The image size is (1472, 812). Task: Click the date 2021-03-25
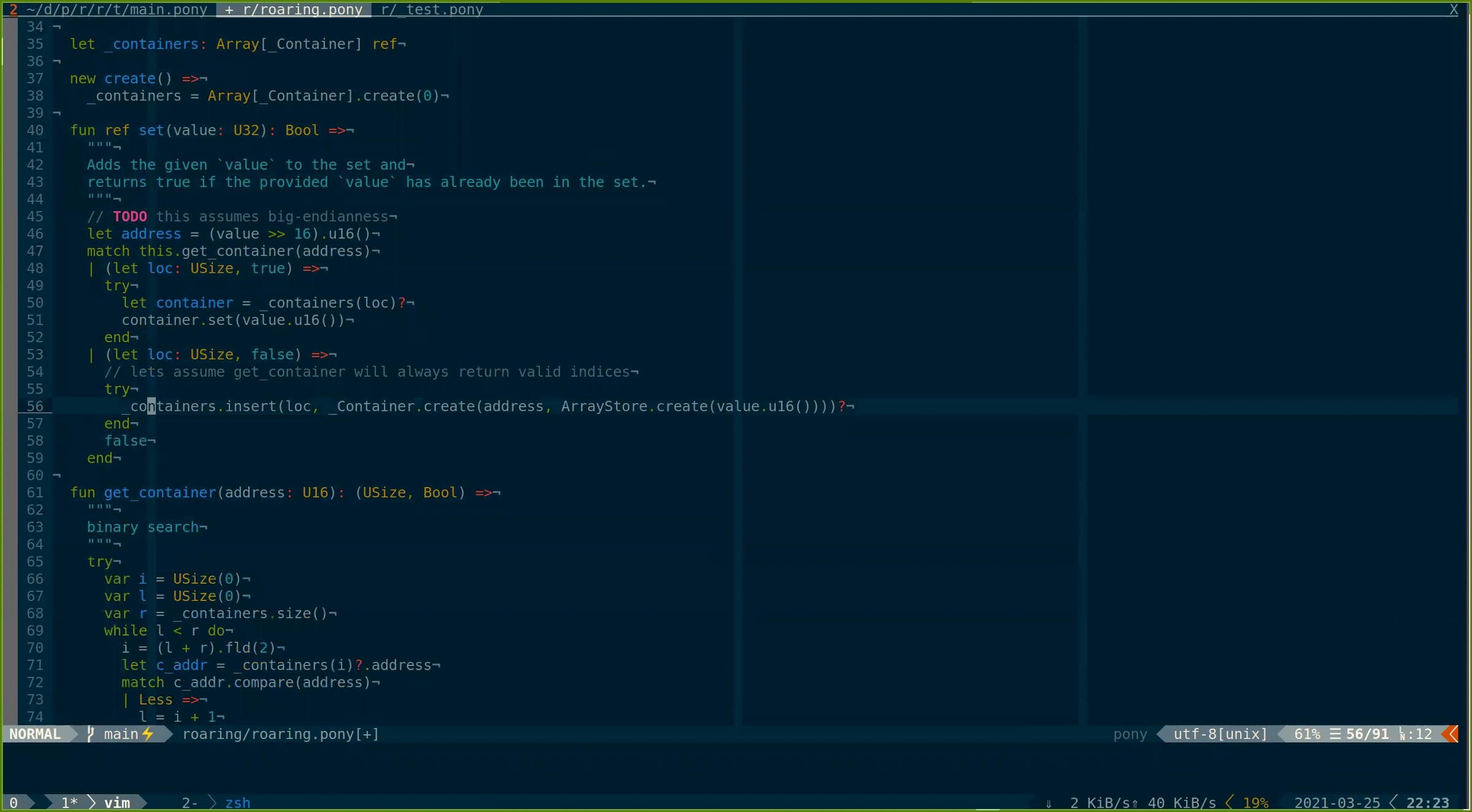click(1337, 803)
